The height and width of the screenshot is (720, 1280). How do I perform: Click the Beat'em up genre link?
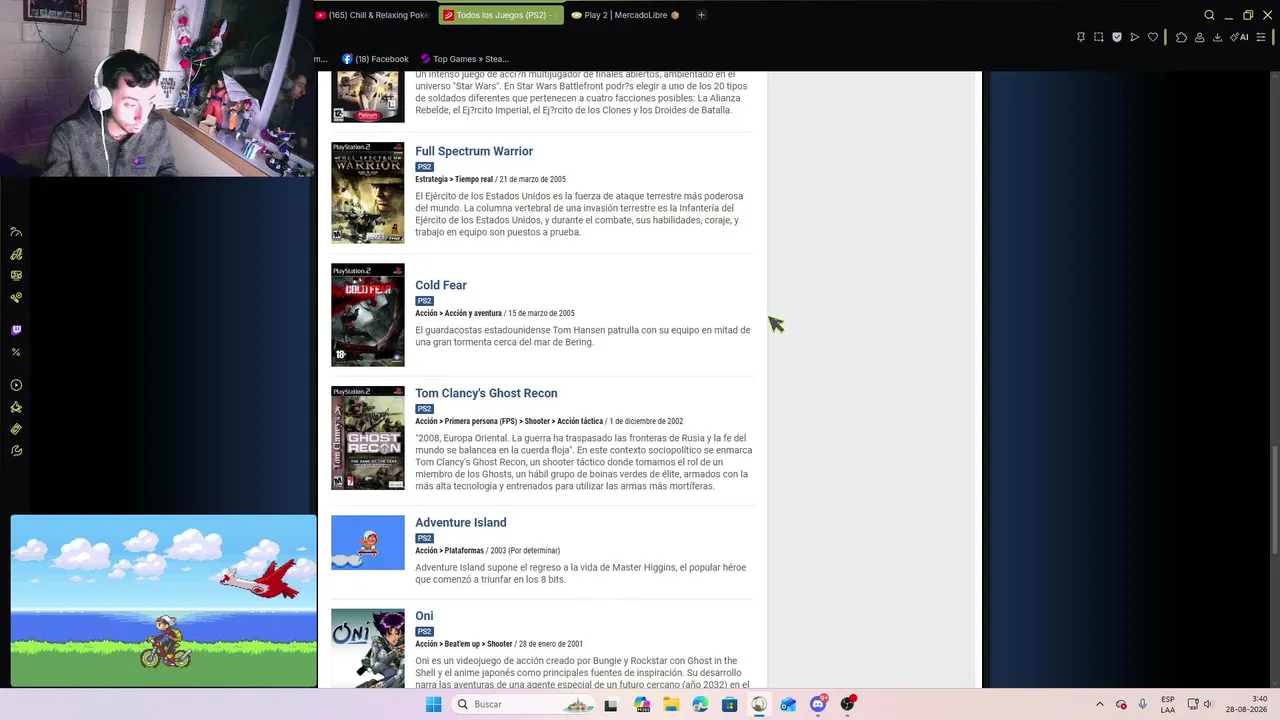pyautogui.click(x=462, y=645)
